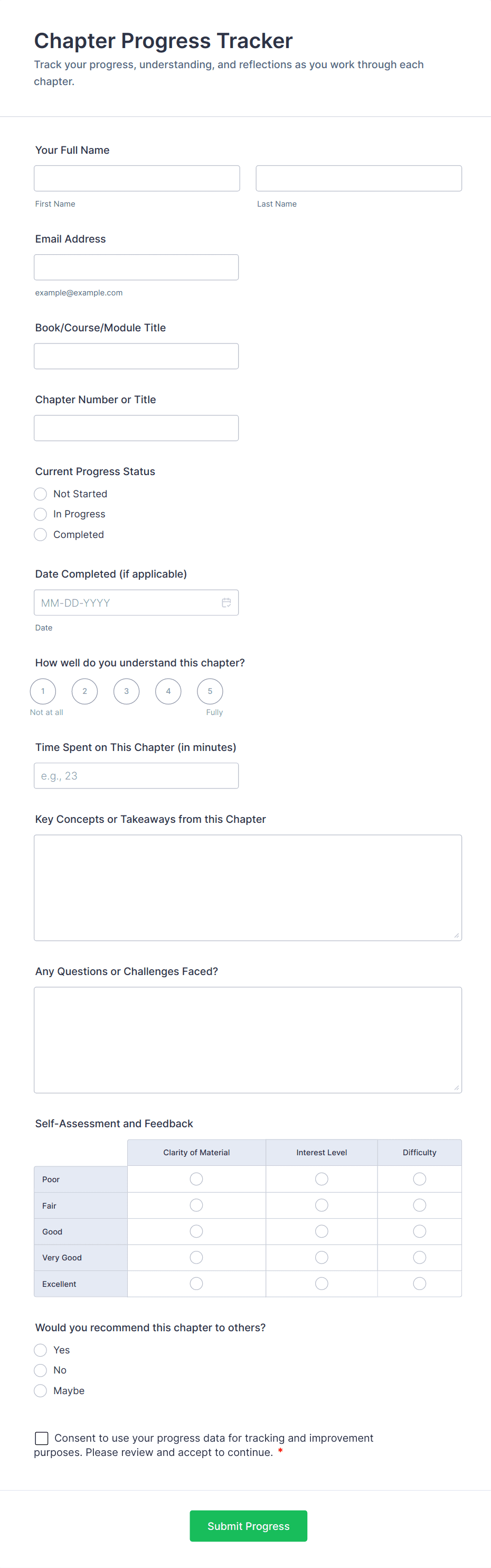Rate Interest Level as Excellent
Image resolution: width=491 pixels, height=1568 pixels.
pyautogui.click(x=321, y=1283)
